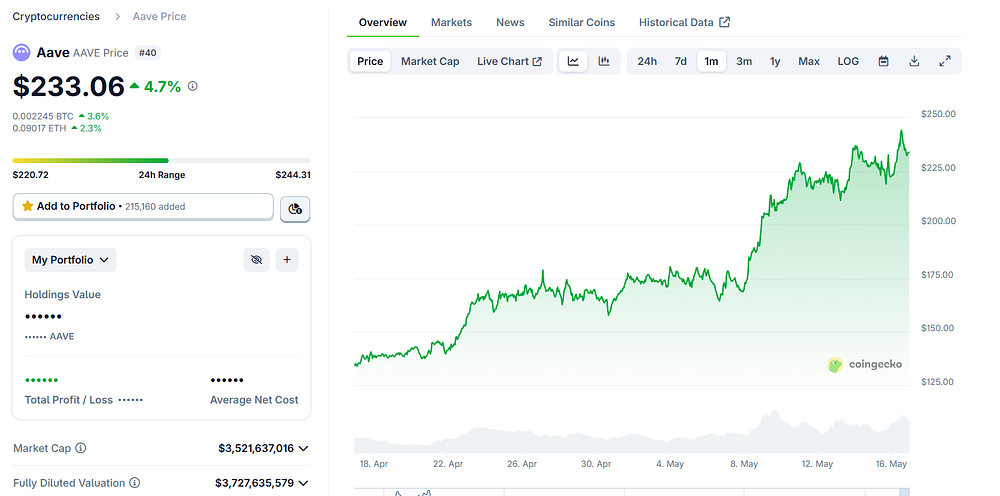Download the chart data icon

pos(914,61)
